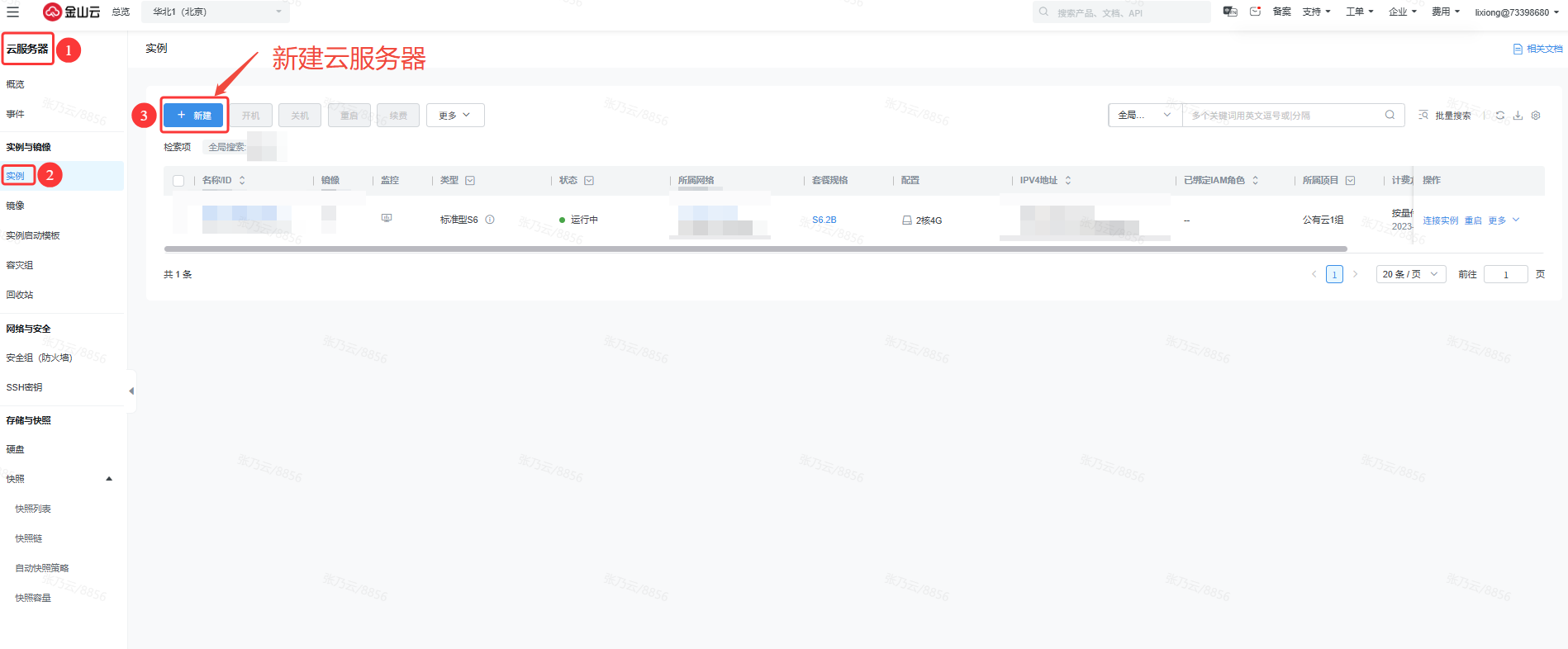Open the message notifications icon
Screen dimensions: 1568x649
[1256, 12]
